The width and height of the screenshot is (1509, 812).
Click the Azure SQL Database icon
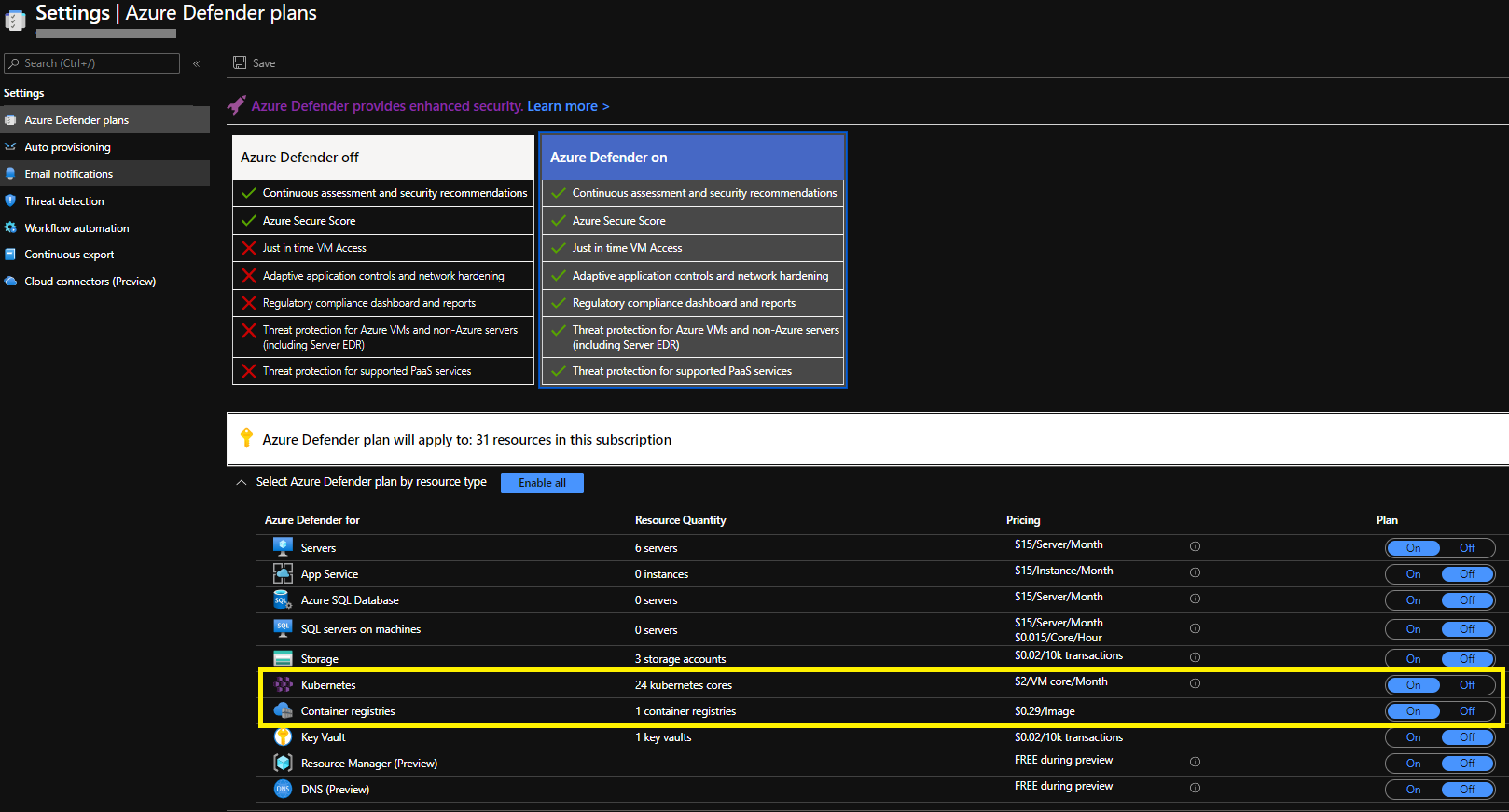coord(283,599)
